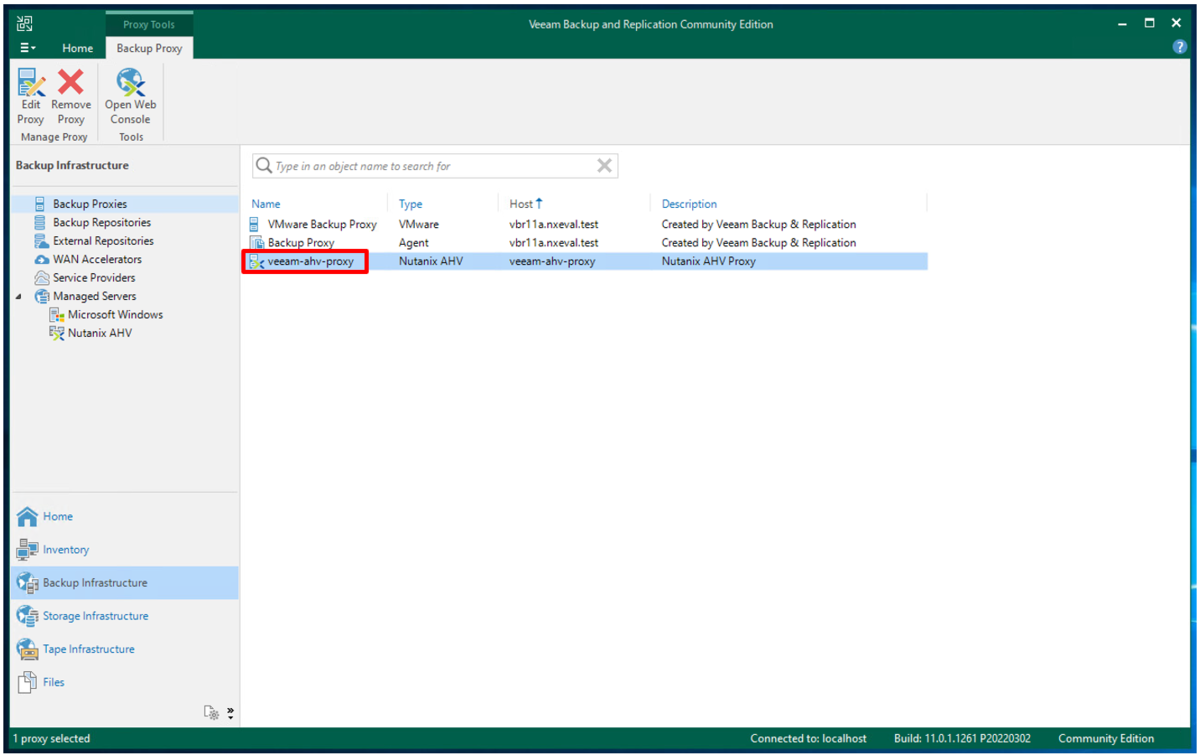Expand the navigation pane chevron arrows

pyautogui.click(x=230, y=713)
